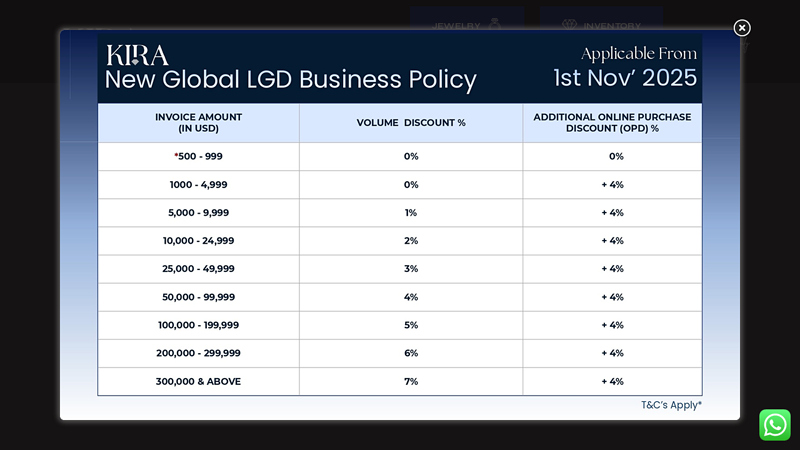Click the 7% volume discount cell

click(x=411, y=382)
